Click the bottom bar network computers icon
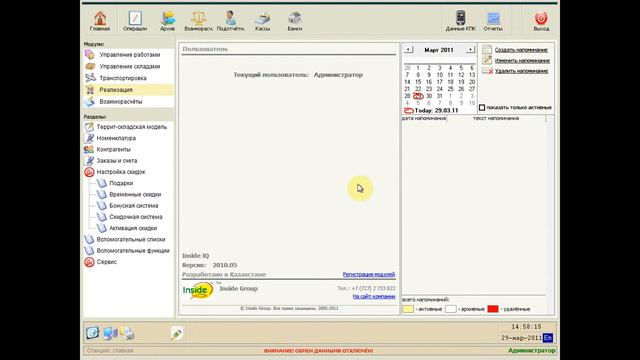The image size is (640, 360). click(x=110, y=333)
